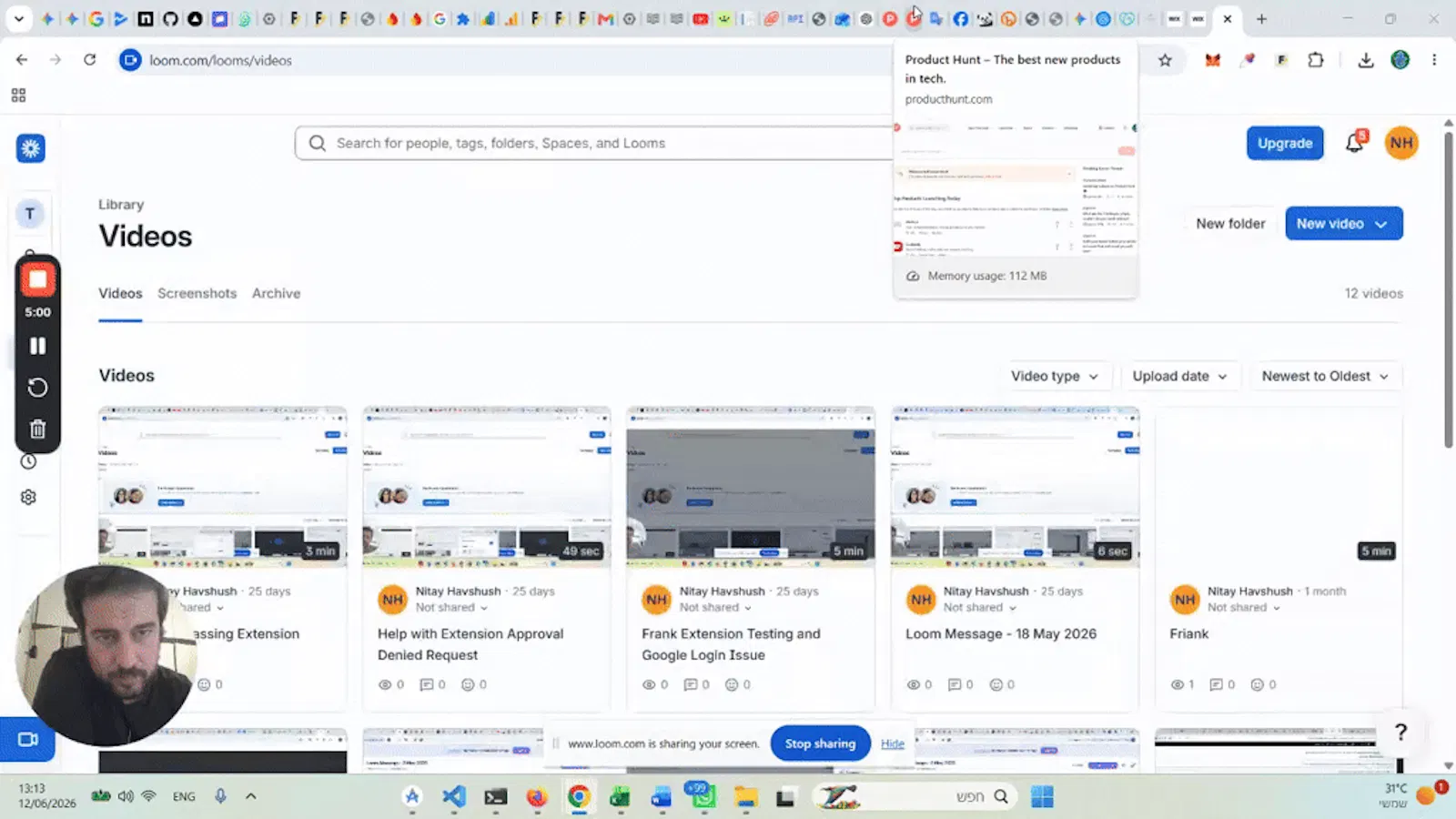
Task: Open Frank Extension Testing video thumbnail
Action: pos(751,487)
